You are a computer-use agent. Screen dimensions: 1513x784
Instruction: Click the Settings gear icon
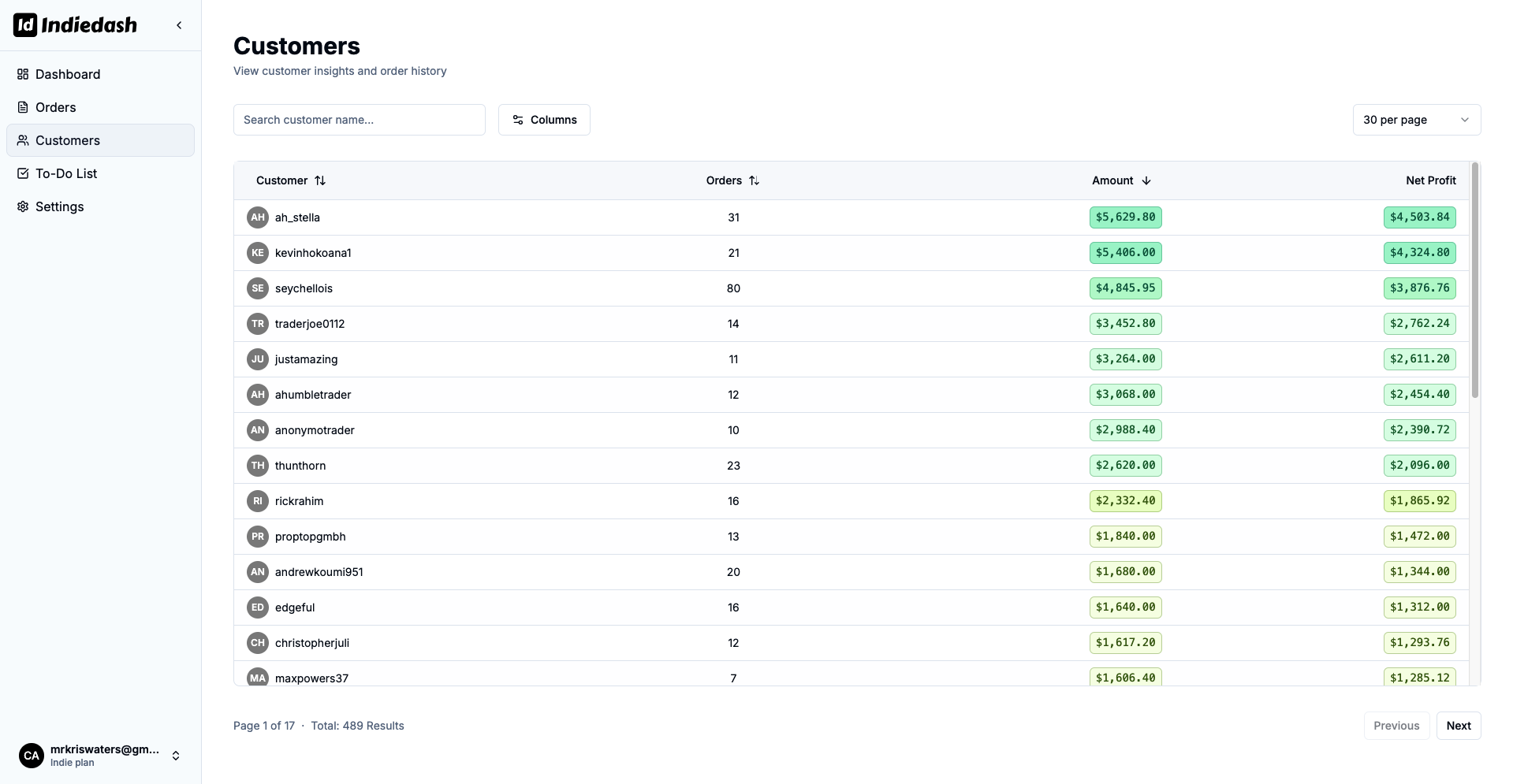tap(23, 206)
